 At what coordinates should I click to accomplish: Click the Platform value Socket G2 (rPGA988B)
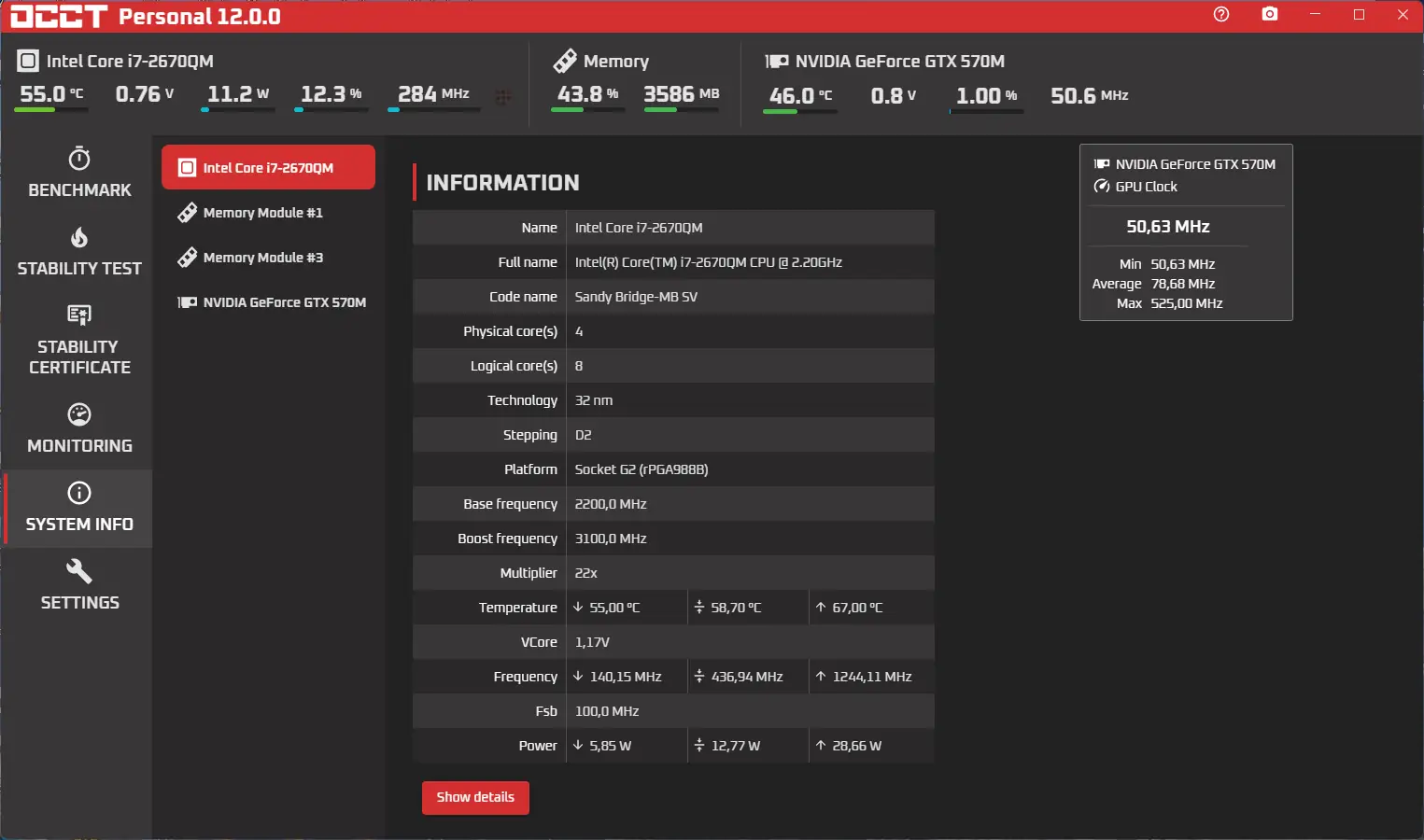click(x=642, y=469)
